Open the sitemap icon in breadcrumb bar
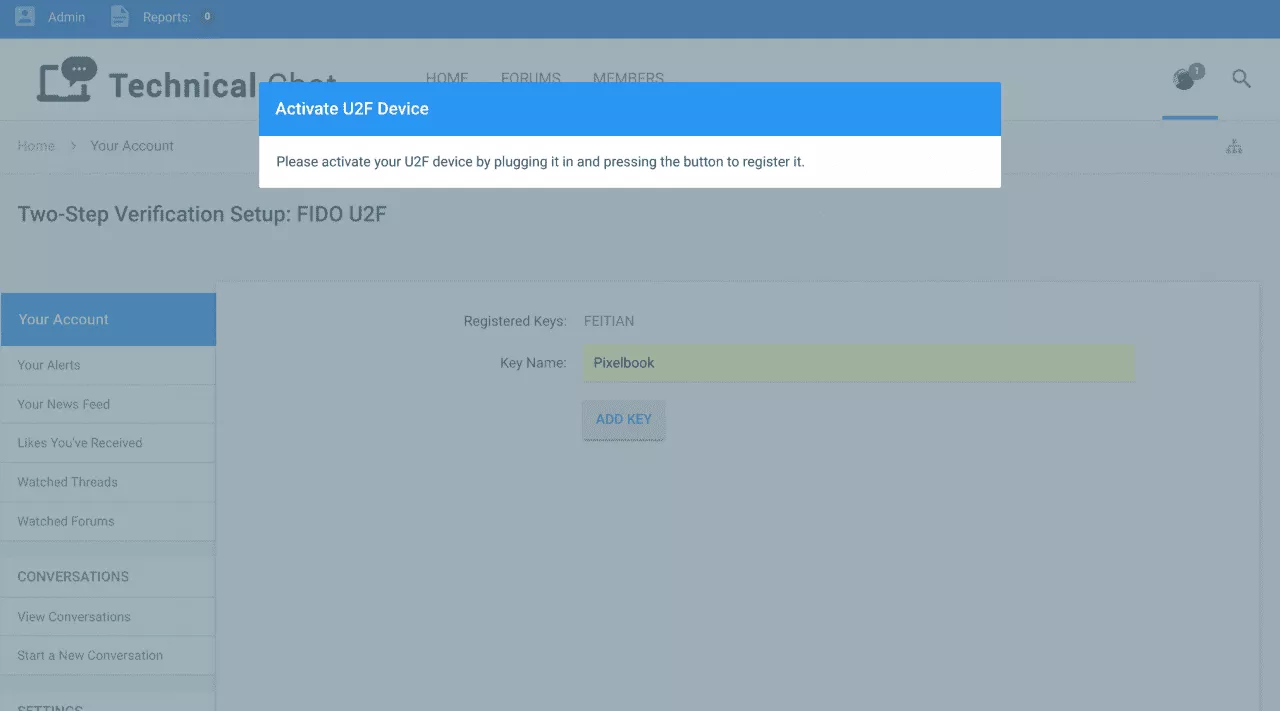This screenshot has height=711, width=1280. [x=1234, y=147]
